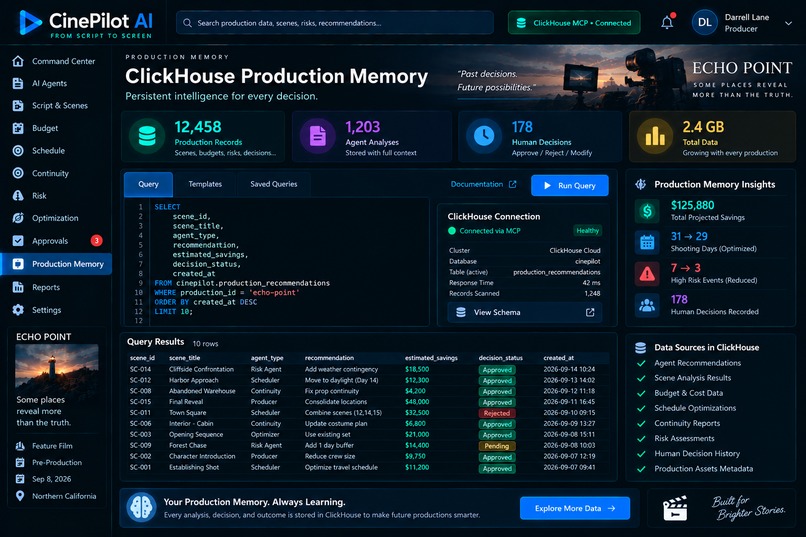Click Scene Analysis Results checkmark
Viewport: 806px width, 537px height.
(641, 378)
